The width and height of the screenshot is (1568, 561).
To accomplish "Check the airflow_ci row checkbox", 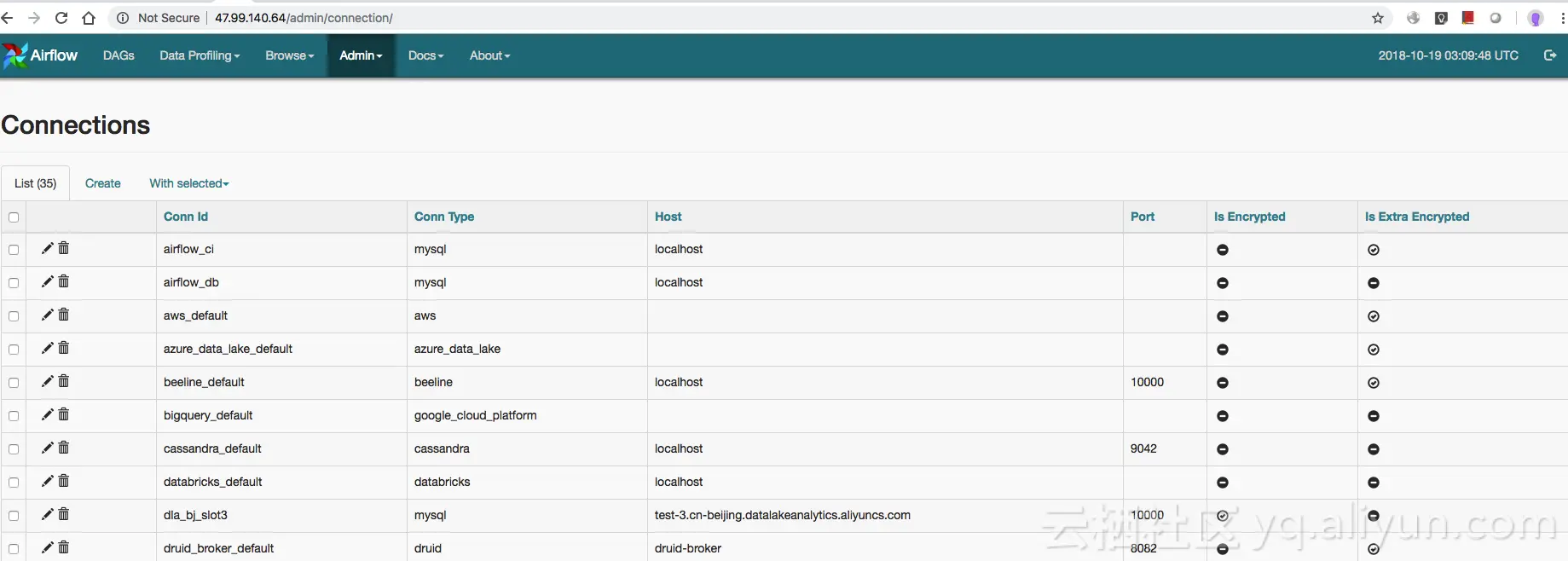I will point(14,250).
